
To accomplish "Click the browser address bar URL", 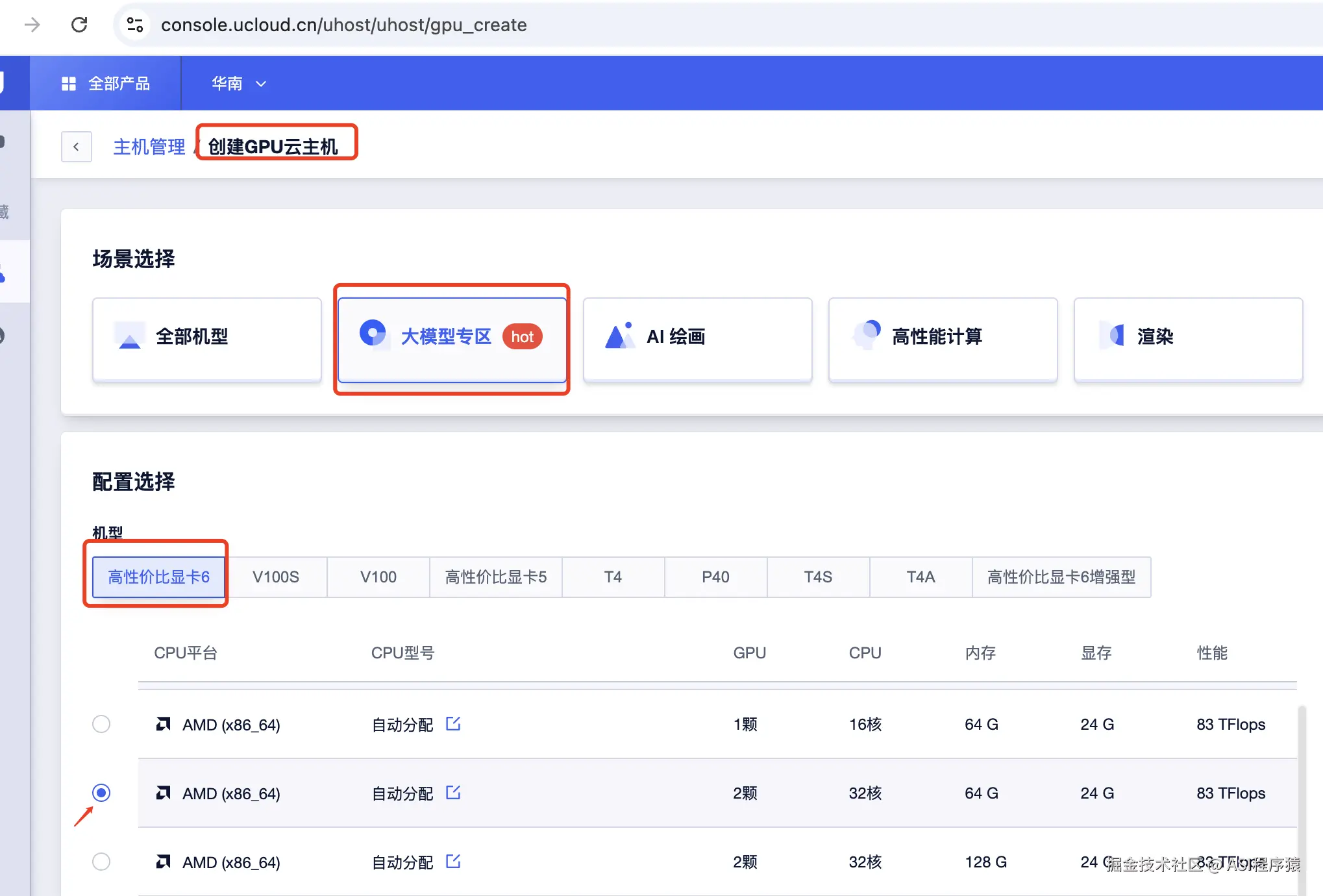I will tap(344, 25).
